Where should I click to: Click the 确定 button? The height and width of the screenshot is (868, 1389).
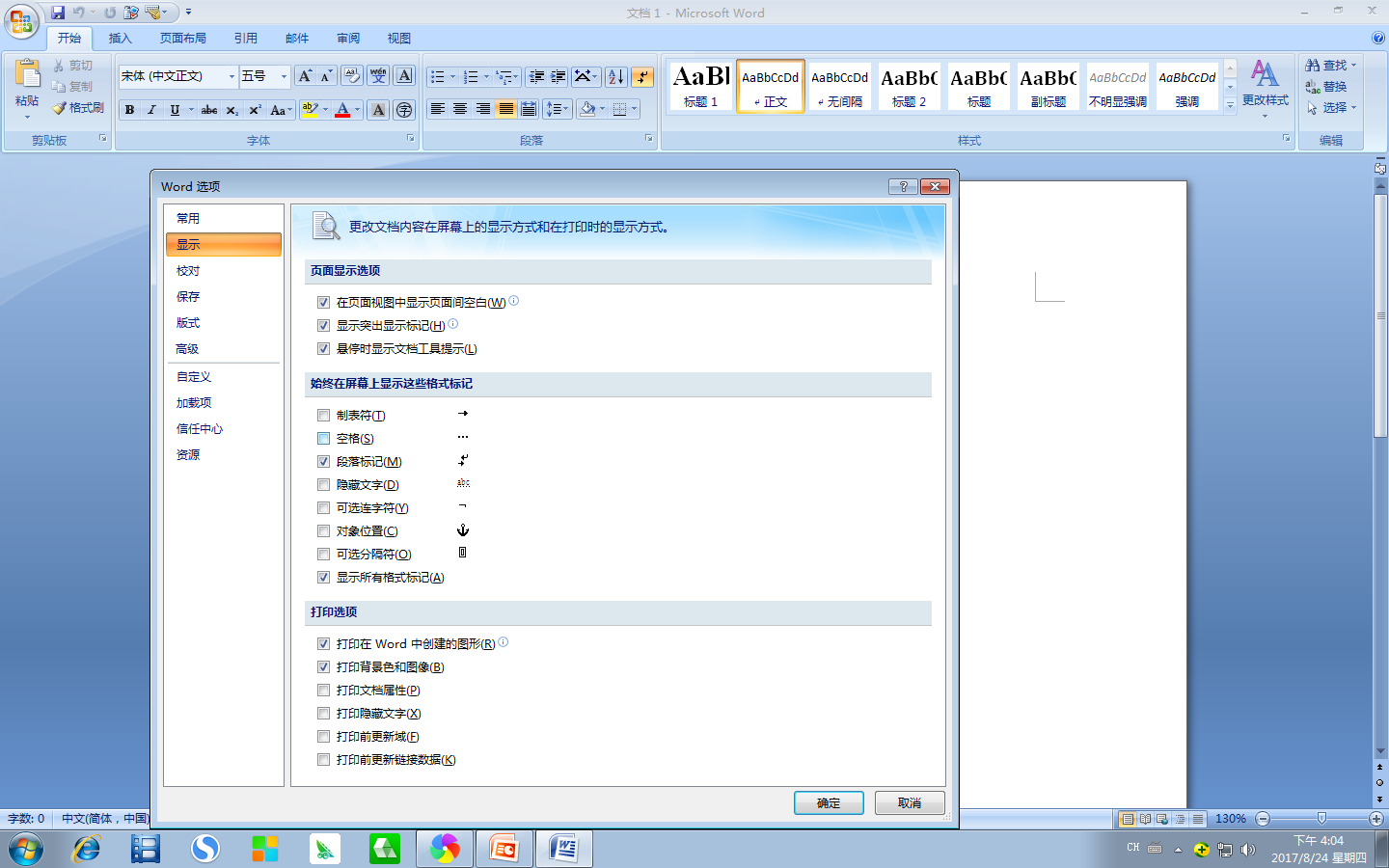[x=829, y=802]
